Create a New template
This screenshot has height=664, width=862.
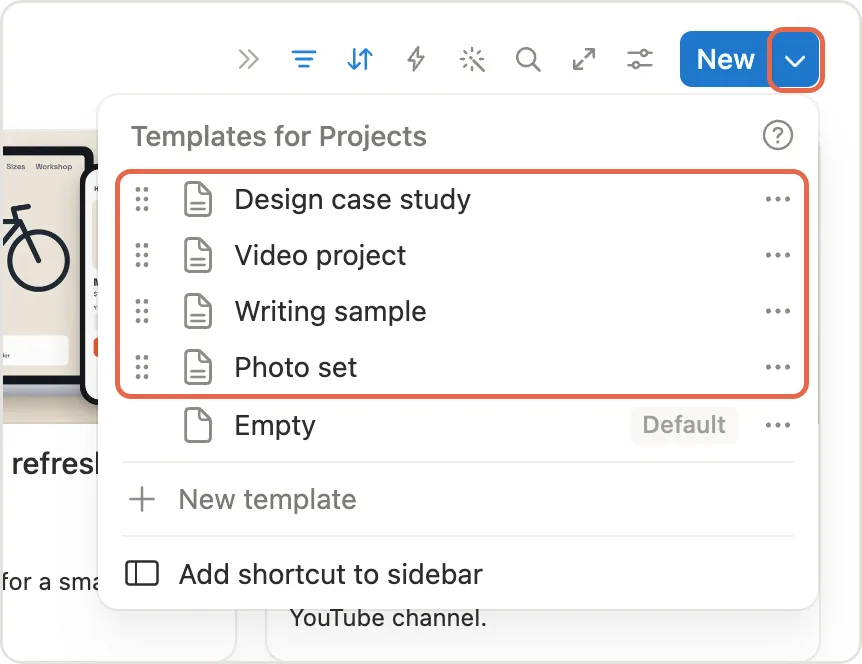point(458,499)
